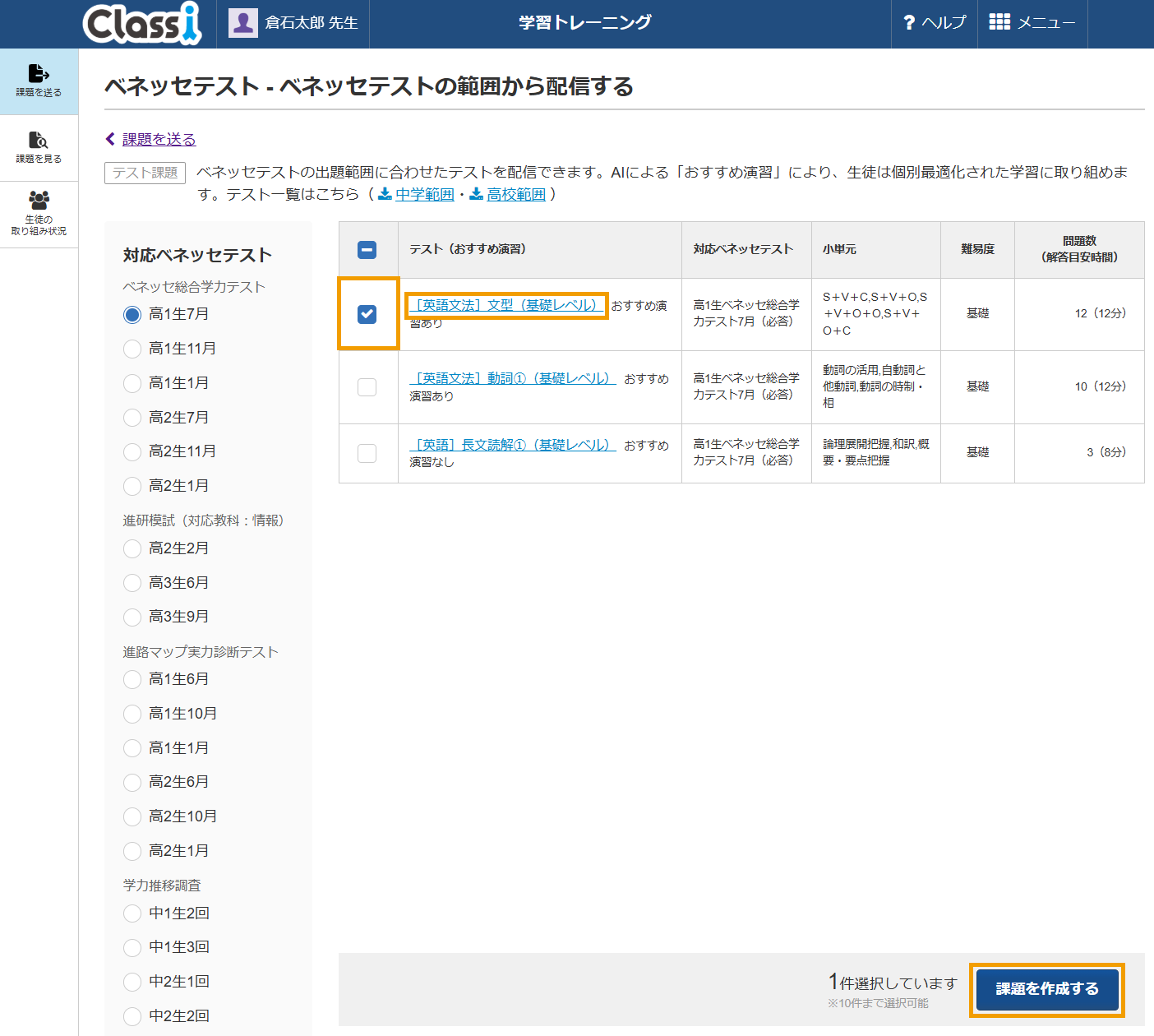Select the 高2生10月 radio button
Image resolution: width=1154 pixels, height=1036 pixels.
[132, 816]
